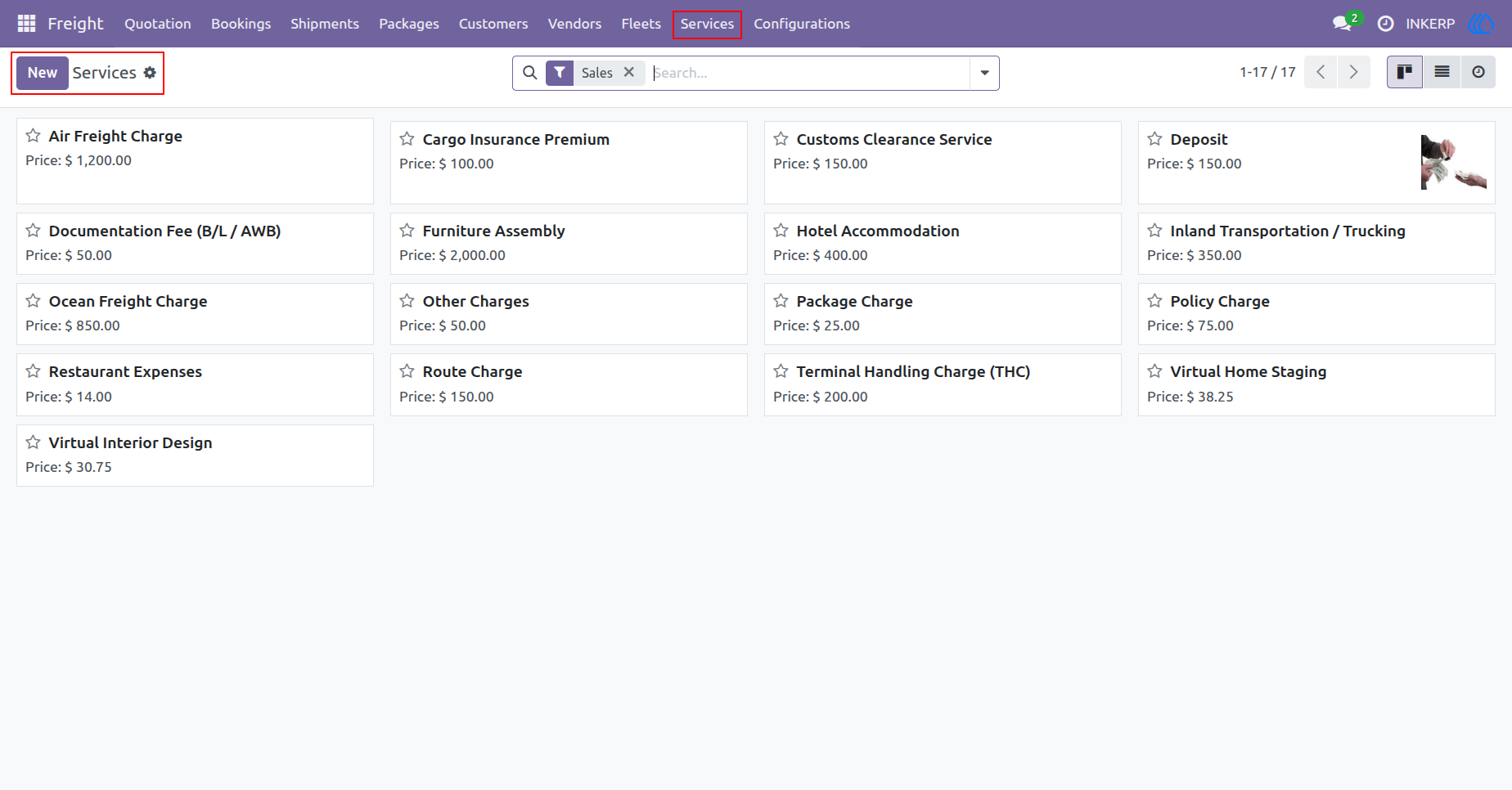Click the Deposit product thumbnail image
This screenshot has height=790, width=1512.
[x=1453, y=163]
